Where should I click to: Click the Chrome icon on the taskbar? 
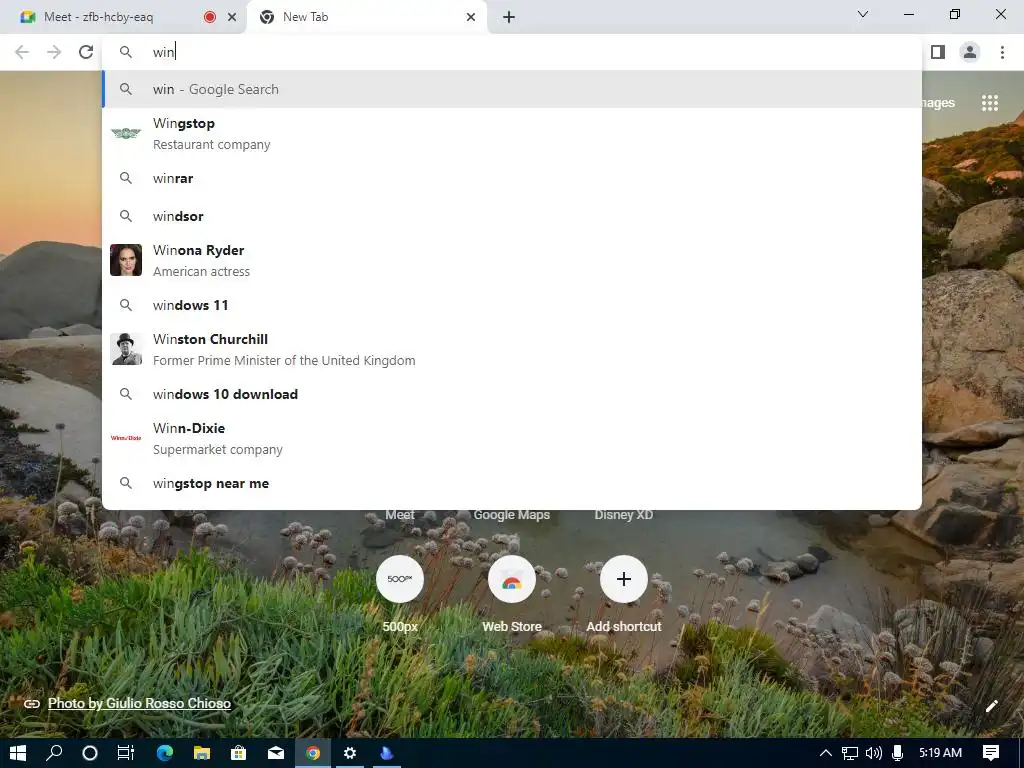click(313, 753)
